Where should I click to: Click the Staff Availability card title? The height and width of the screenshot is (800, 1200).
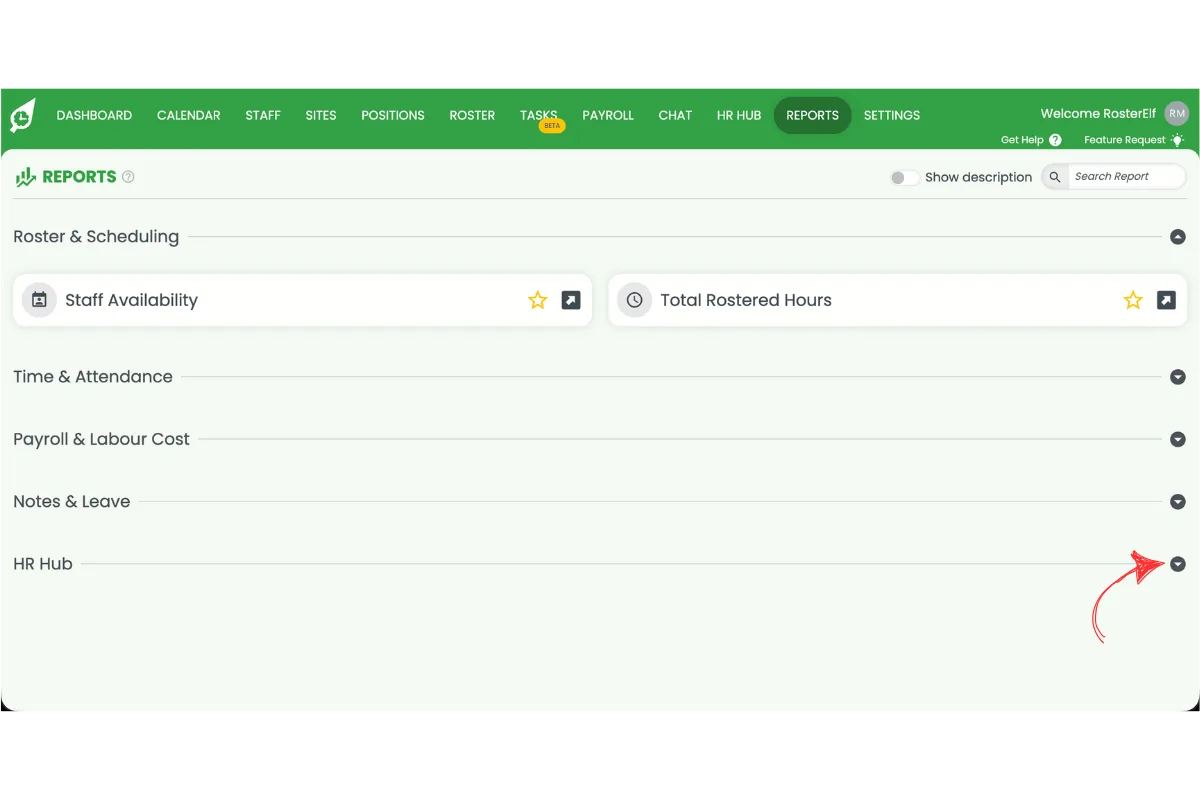(x=131, y=300)
